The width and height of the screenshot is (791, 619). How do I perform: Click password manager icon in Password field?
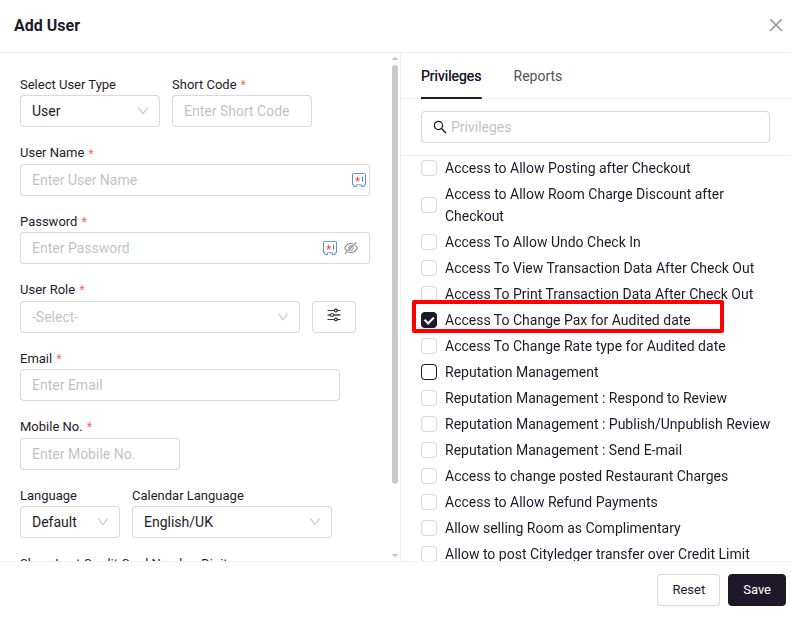tap(330, 248)
